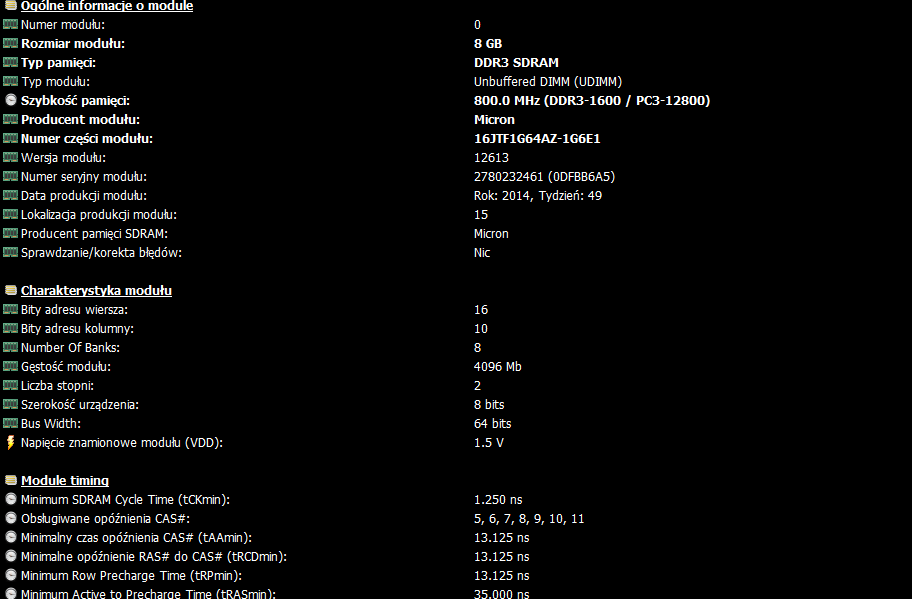
Task: Click the clock icon next to tCKmin row
Action: (10, 499)
